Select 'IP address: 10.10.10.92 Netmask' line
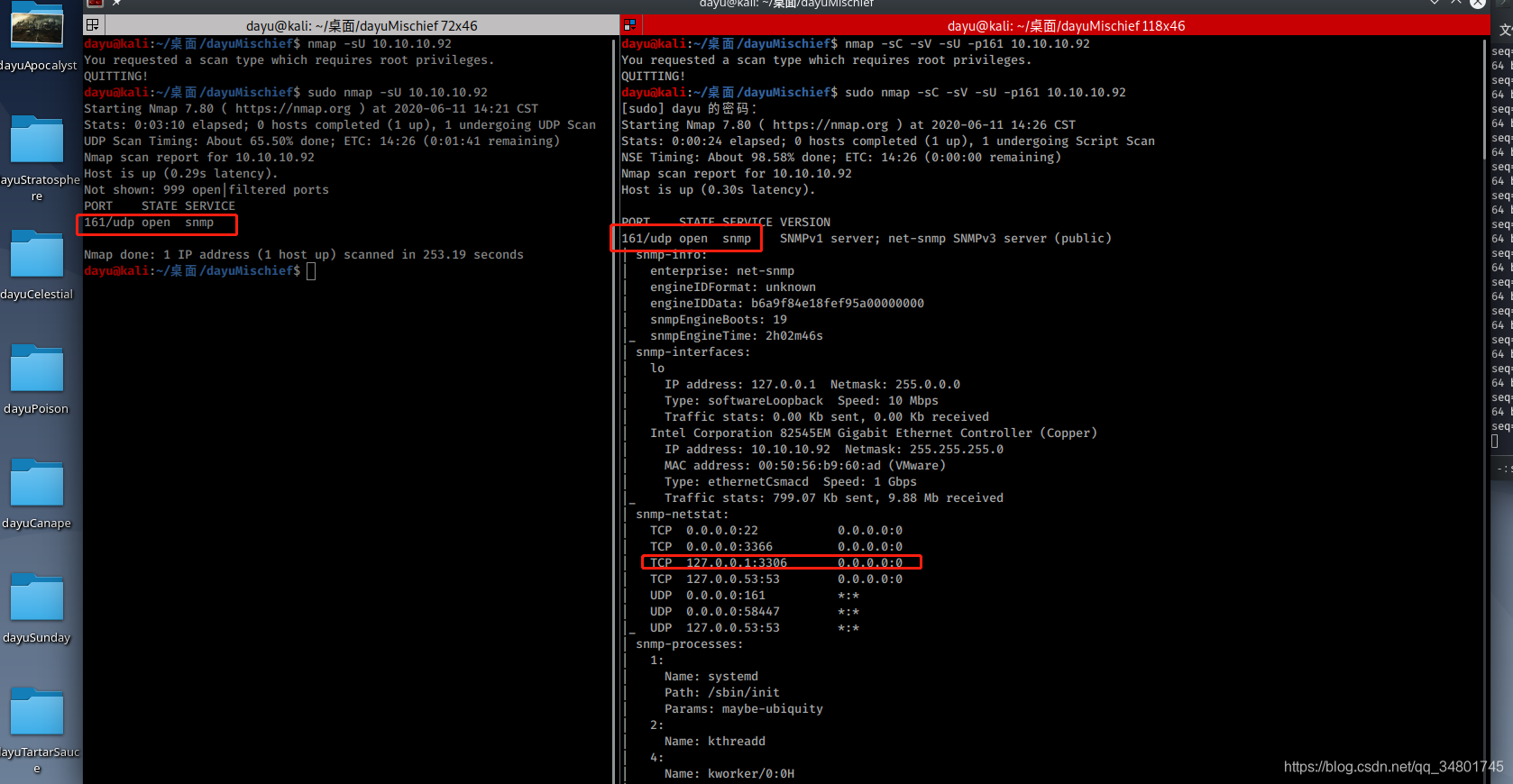The image size is (1513, 784). [x=834, y=449]
